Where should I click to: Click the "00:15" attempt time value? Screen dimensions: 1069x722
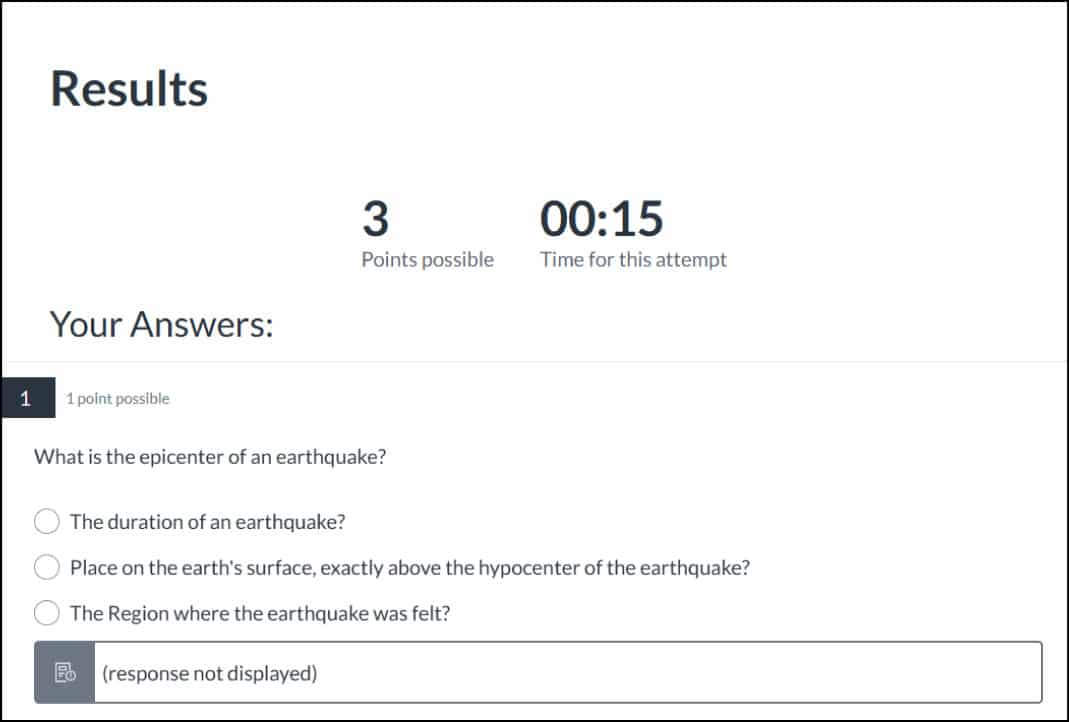(x=601, y=219)
